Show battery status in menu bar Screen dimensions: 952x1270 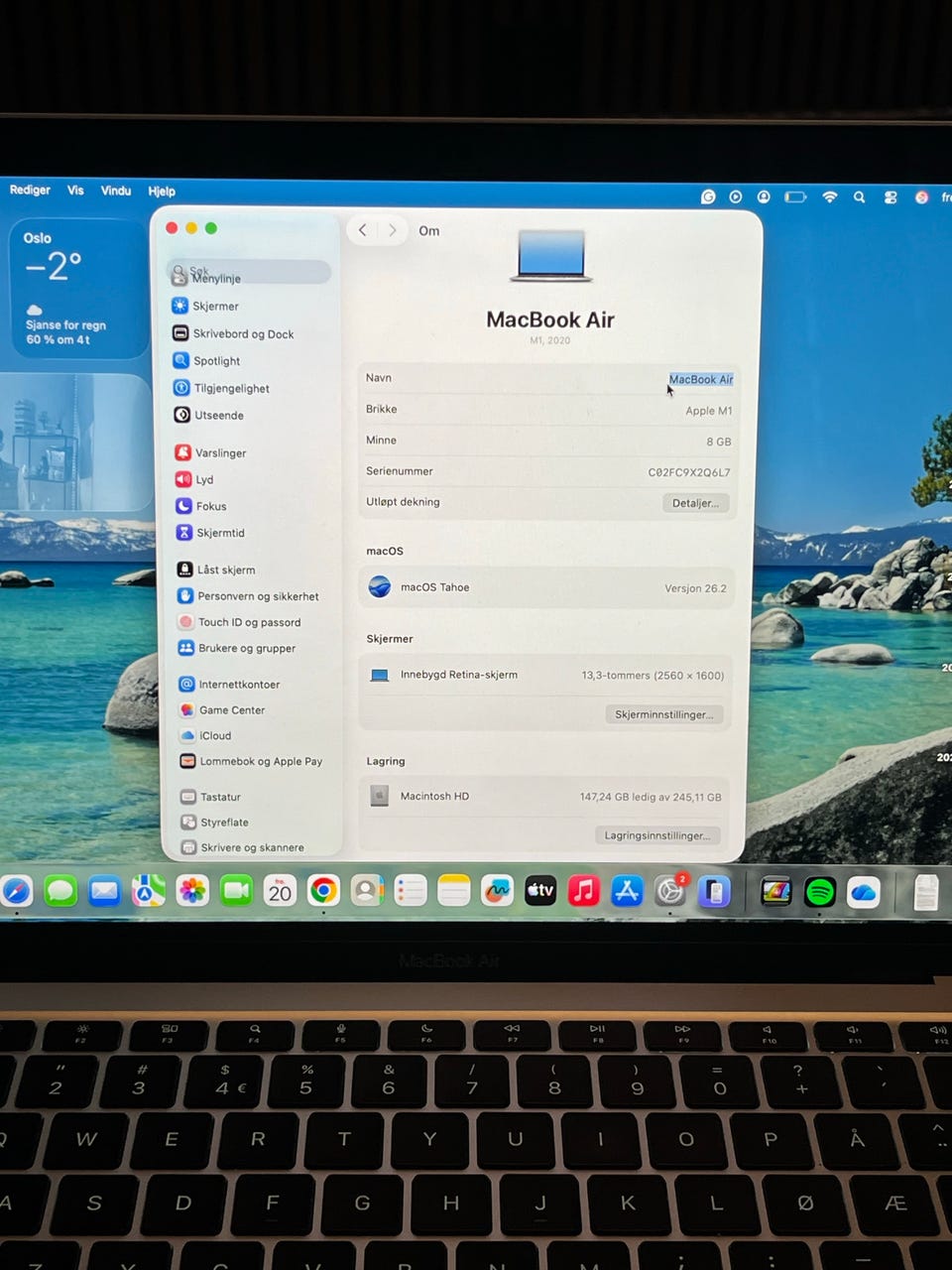[795, 196]
